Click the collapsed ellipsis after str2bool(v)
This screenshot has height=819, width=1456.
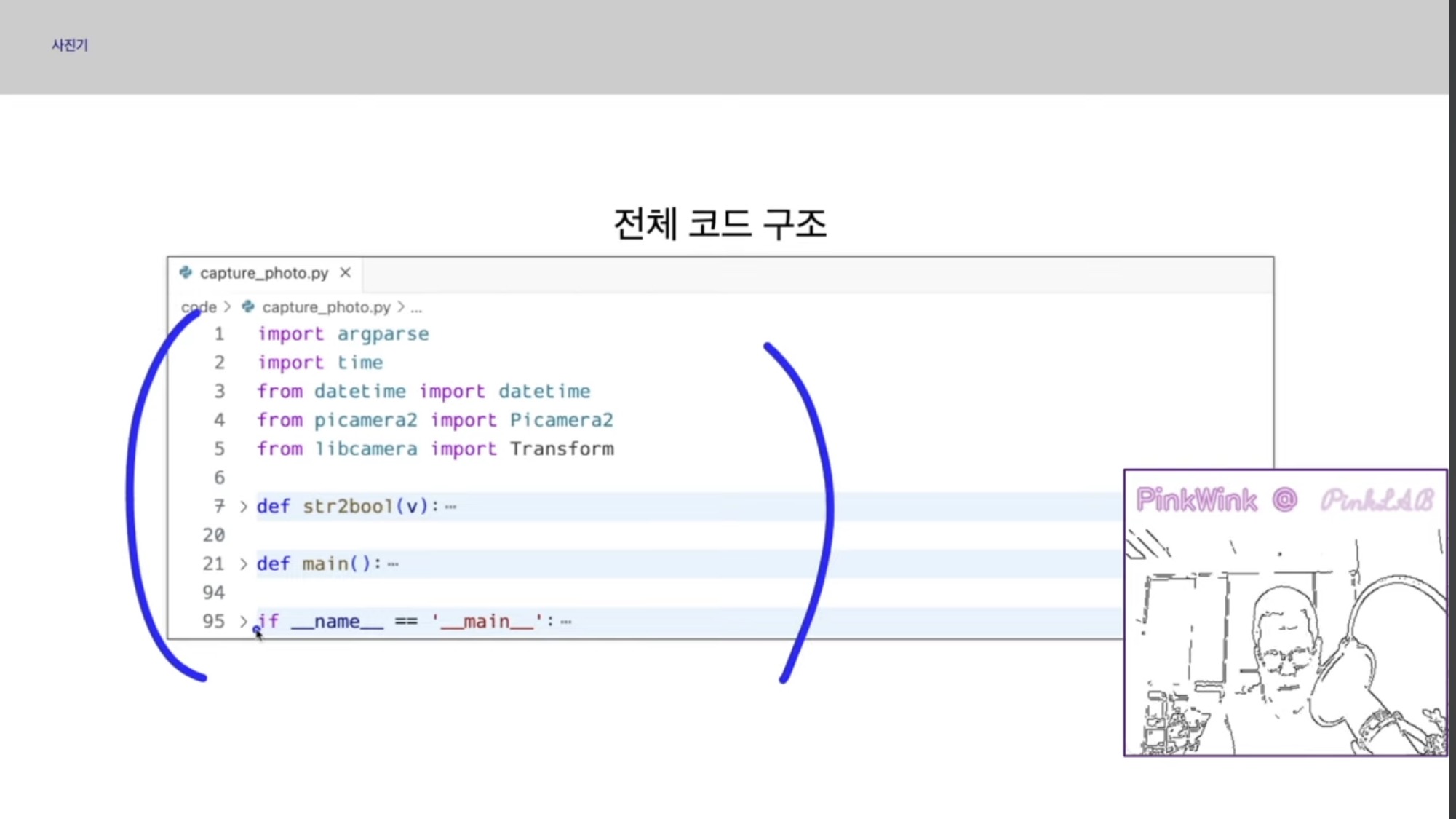click(450, 507)
